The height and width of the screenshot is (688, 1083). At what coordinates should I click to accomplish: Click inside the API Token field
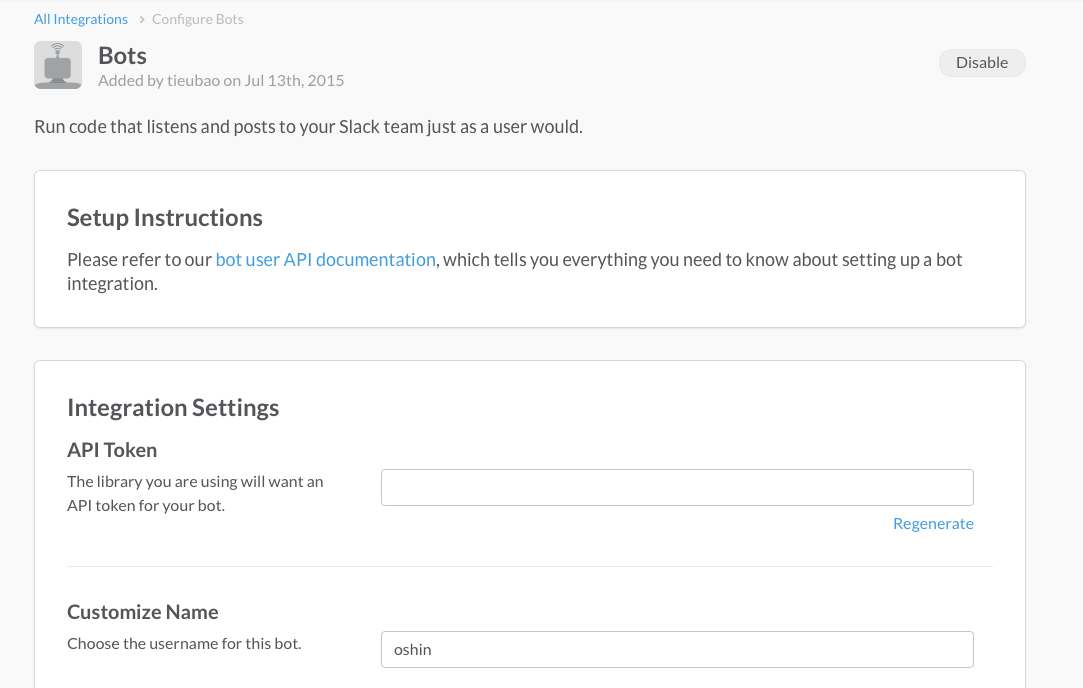coord(865,488)
